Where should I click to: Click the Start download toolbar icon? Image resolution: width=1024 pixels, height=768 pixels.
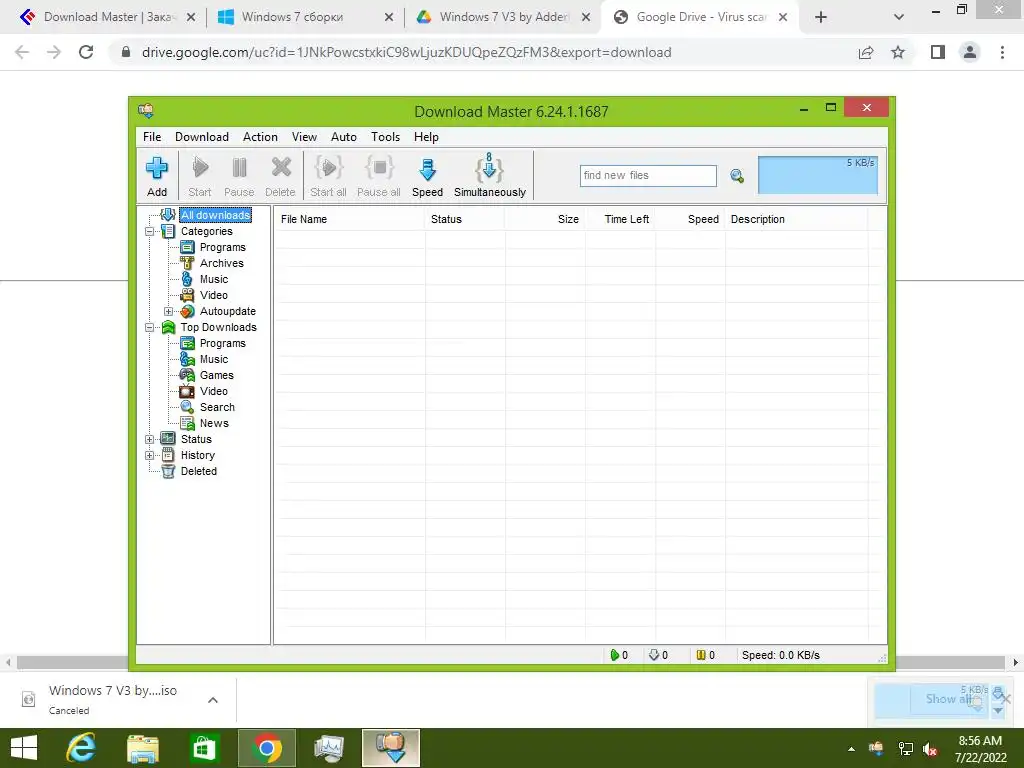click(x=200, y=168)
